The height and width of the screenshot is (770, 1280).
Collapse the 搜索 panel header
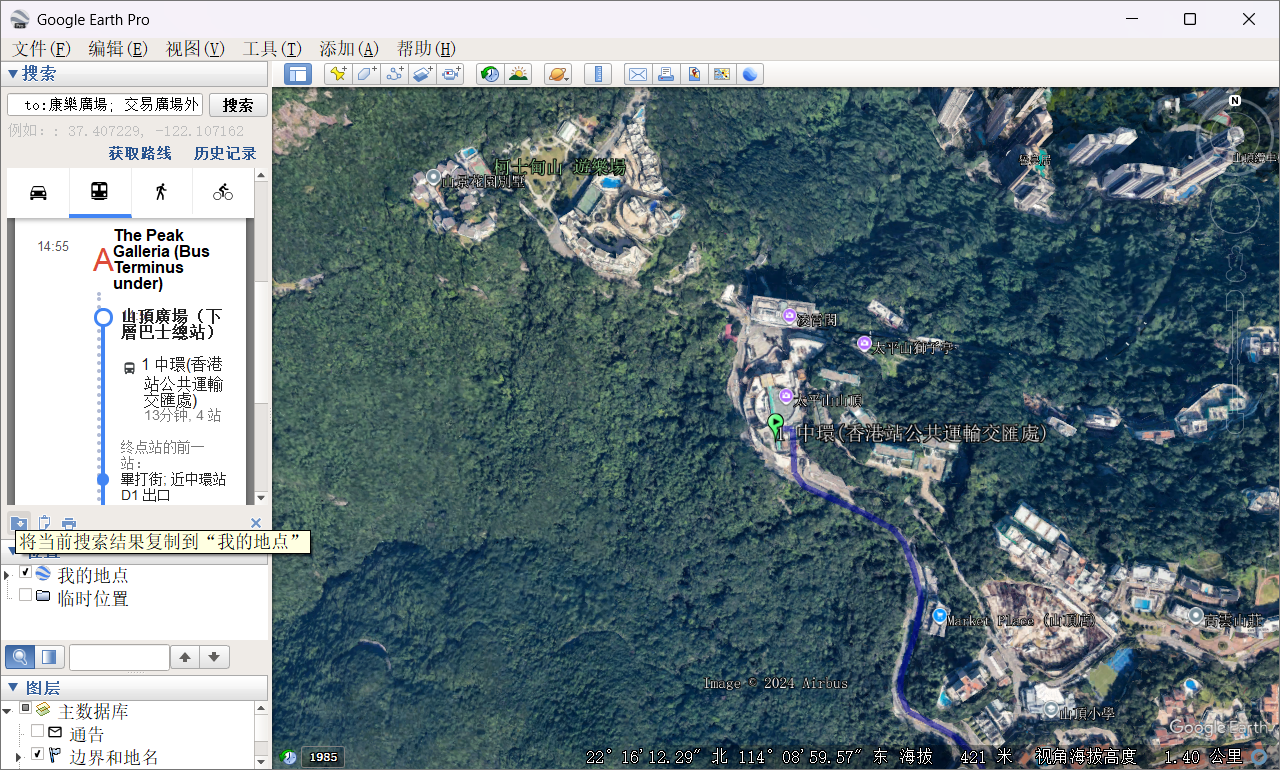click(135, 74)
